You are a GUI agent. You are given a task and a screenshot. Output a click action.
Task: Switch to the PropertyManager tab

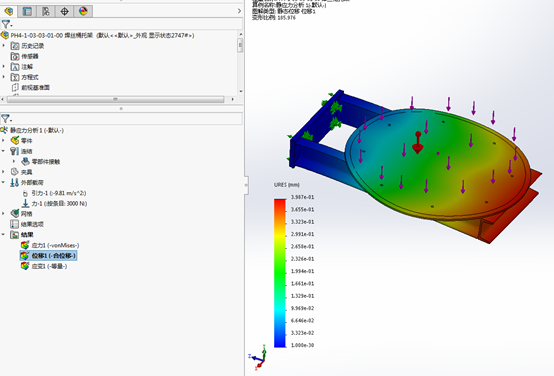click(x=27, y=11)
